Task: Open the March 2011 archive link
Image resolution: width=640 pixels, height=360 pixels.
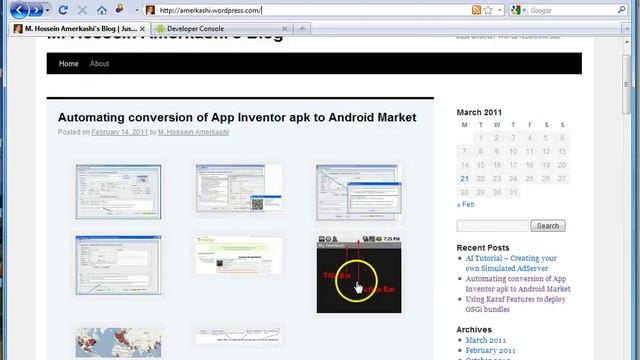Action: pyautogui.click(x=485, y=340)
